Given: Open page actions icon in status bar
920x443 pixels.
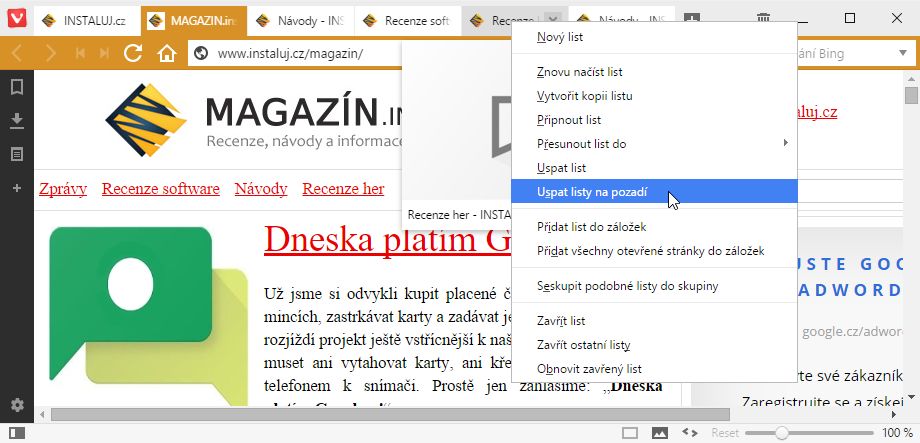Looking at the screenshot, I should click(690, 433).
